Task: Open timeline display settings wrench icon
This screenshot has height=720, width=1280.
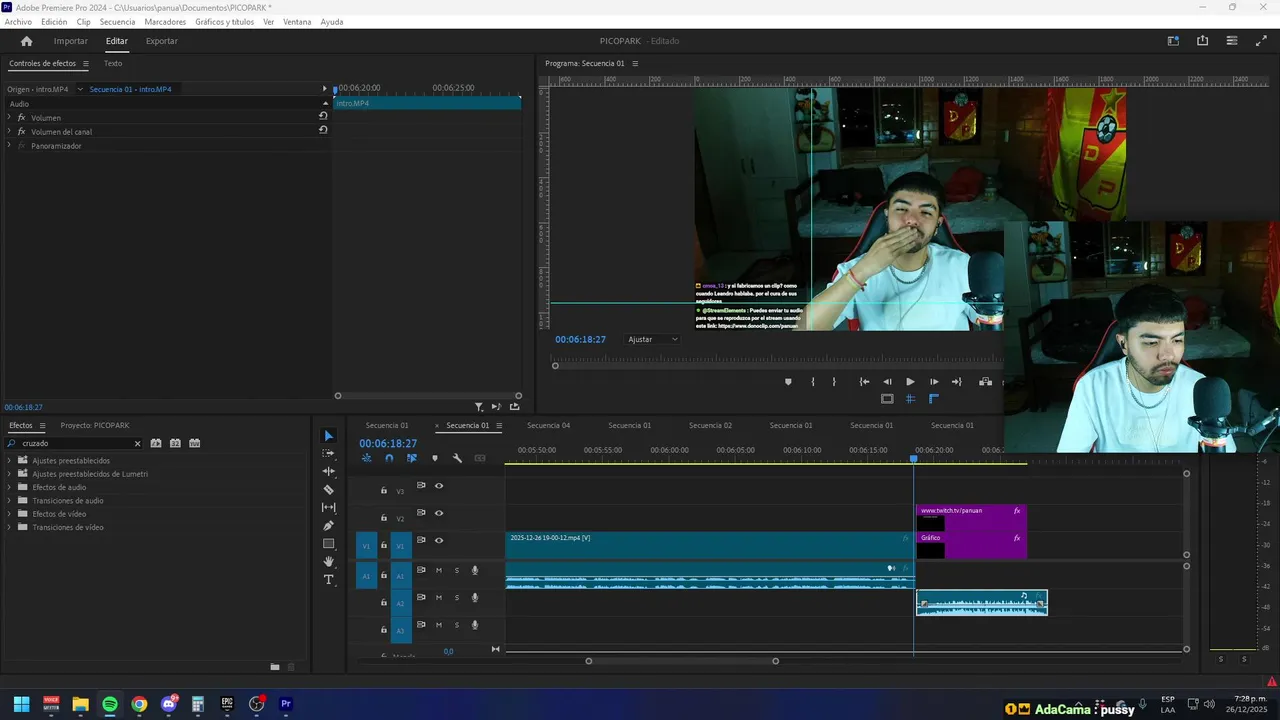Action: [x=457, y=458]
